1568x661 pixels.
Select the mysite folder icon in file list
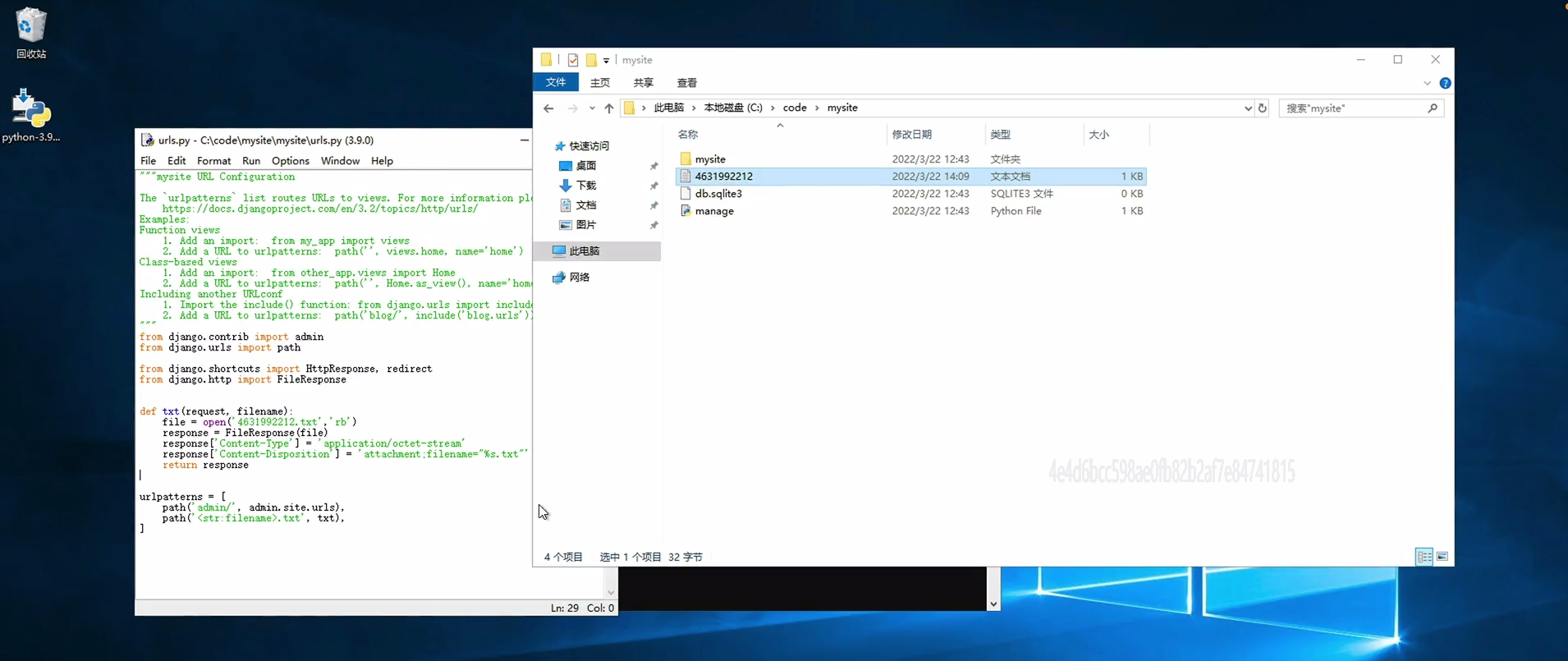point(685,159)
